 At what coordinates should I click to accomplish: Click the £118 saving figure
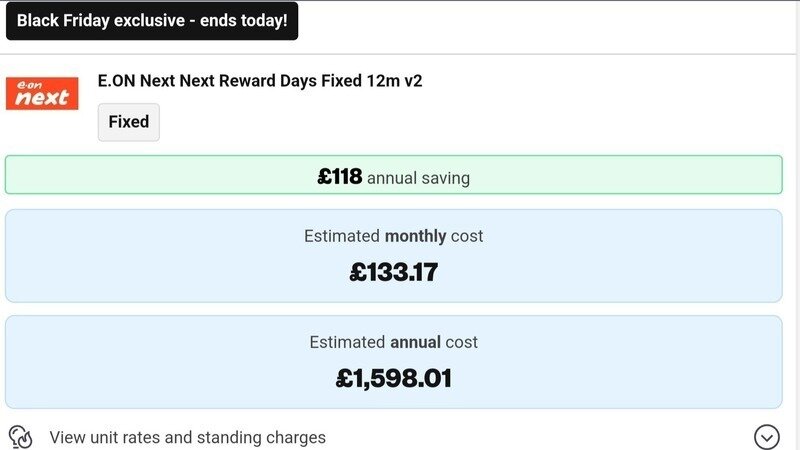[x=339, y=177]
